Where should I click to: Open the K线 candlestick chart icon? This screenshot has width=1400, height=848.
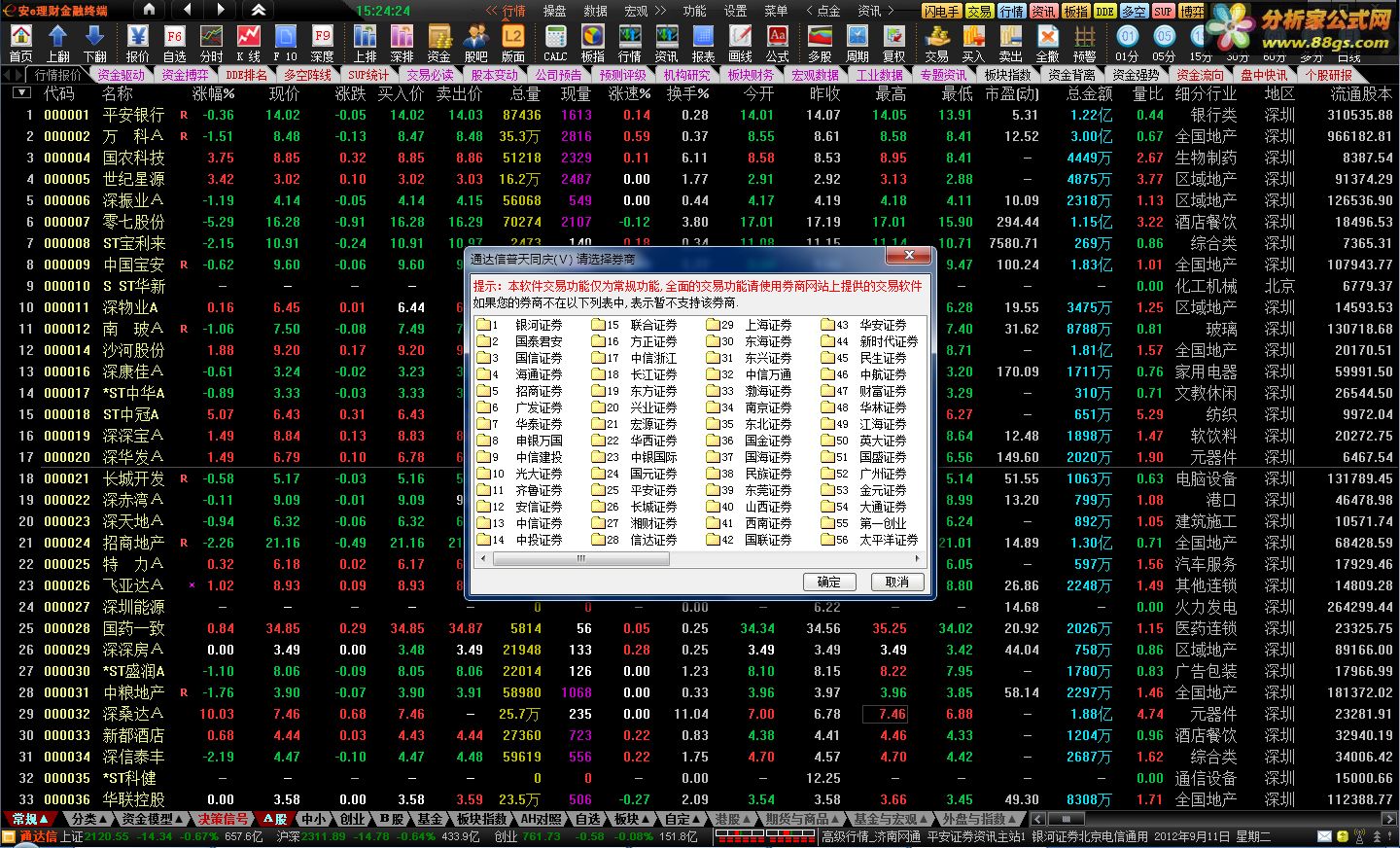pyautogui.click(x=248, y=44)
